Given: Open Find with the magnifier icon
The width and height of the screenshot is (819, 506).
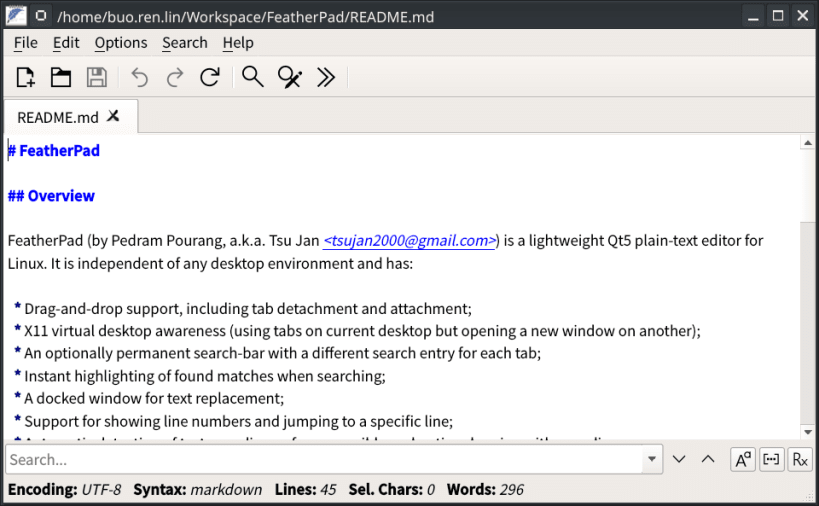Looking at the screenshot, I should point(252,77).
